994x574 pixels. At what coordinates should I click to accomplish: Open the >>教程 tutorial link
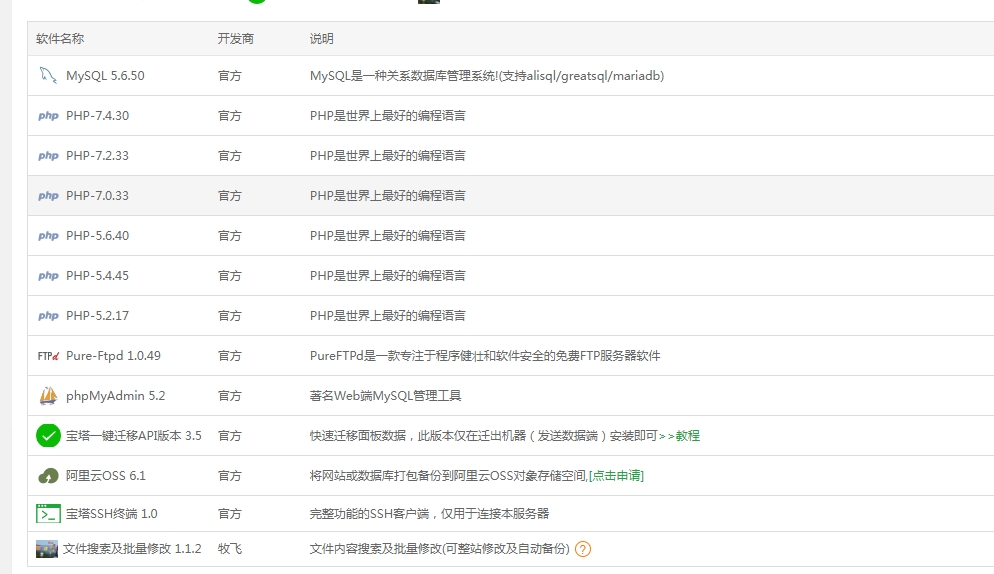(680, 436)
